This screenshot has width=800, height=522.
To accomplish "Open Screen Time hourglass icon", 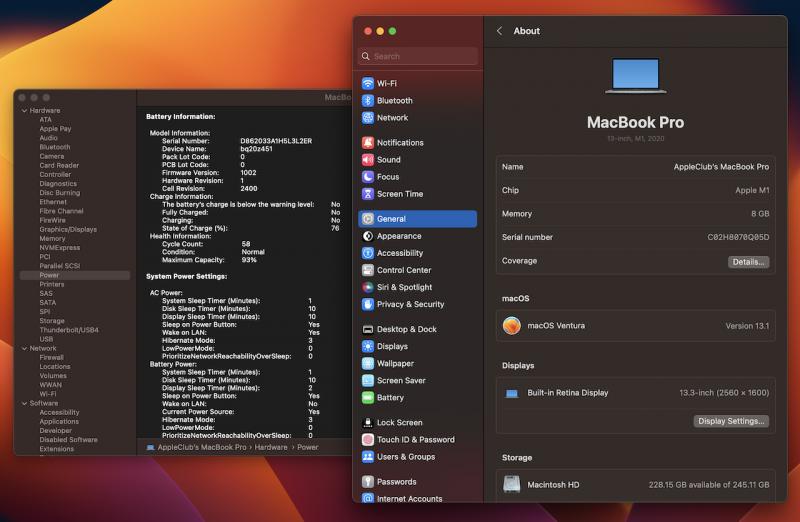I will coord(368,194).
